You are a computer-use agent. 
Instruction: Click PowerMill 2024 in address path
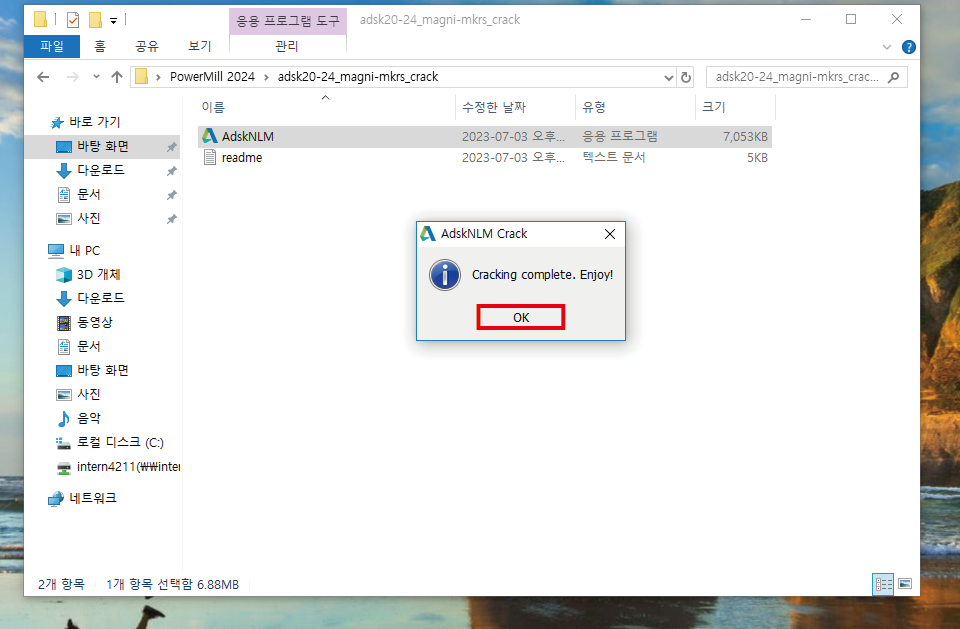click(x=212, y=77)
